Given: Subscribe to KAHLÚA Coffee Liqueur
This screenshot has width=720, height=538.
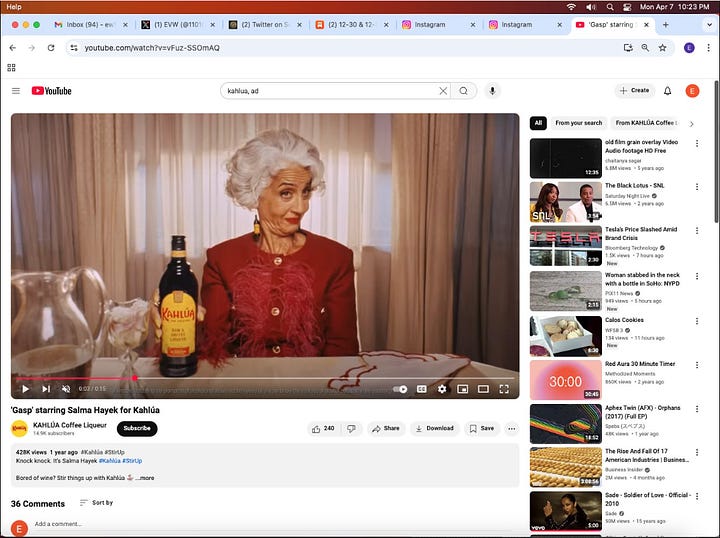Looking at the screenshot, I should (x=137, y=428).
